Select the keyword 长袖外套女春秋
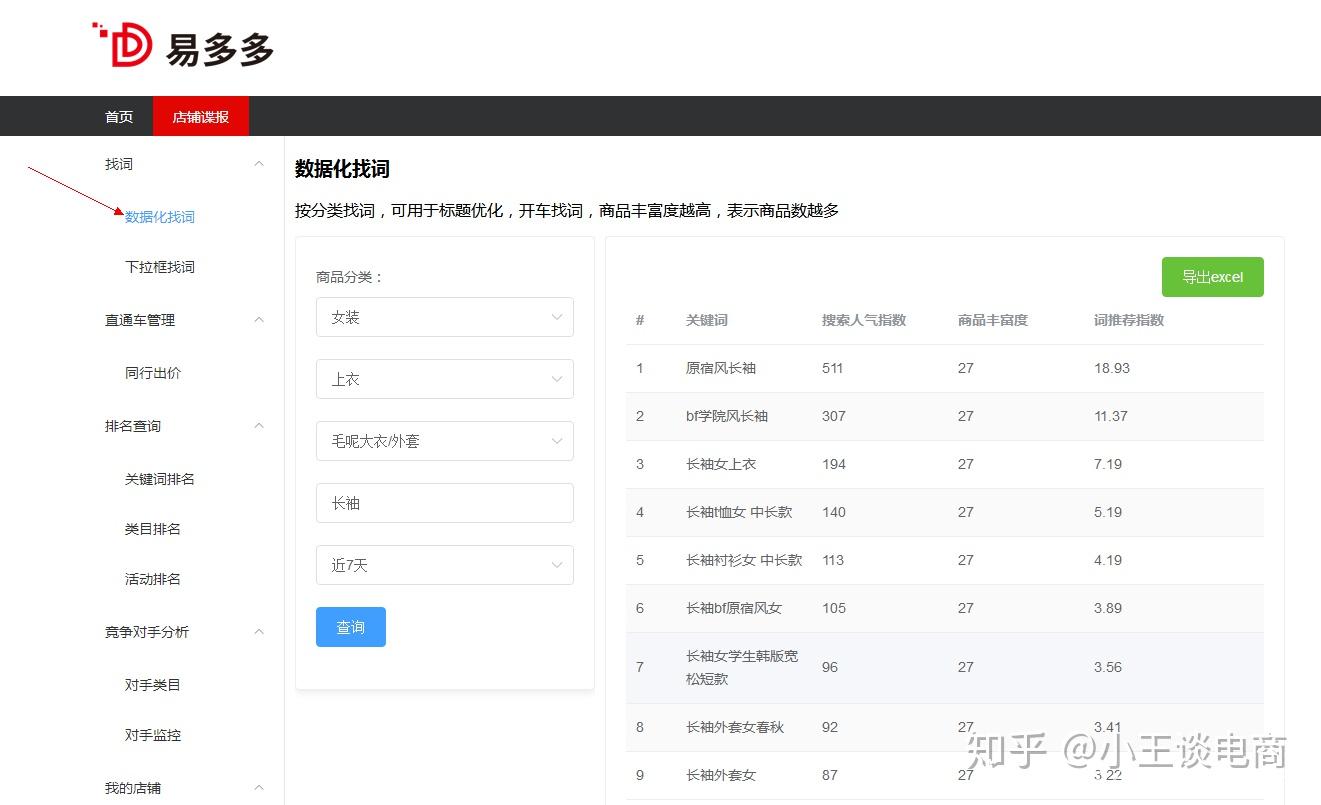 (x=735, y=727)
